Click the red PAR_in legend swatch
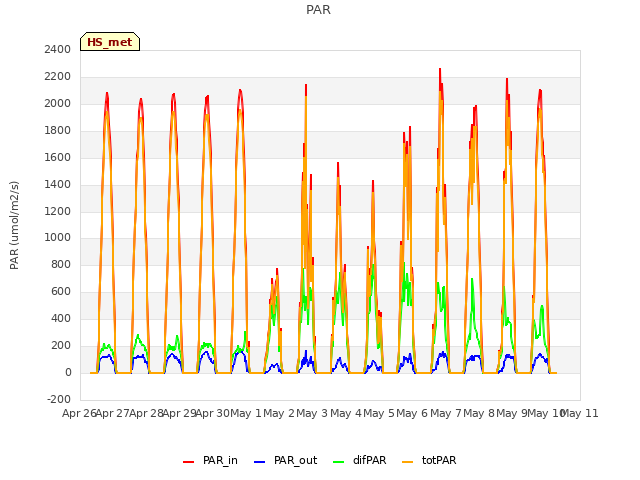The height and width of the screenshot is (480, 640). tap(189, 462)
